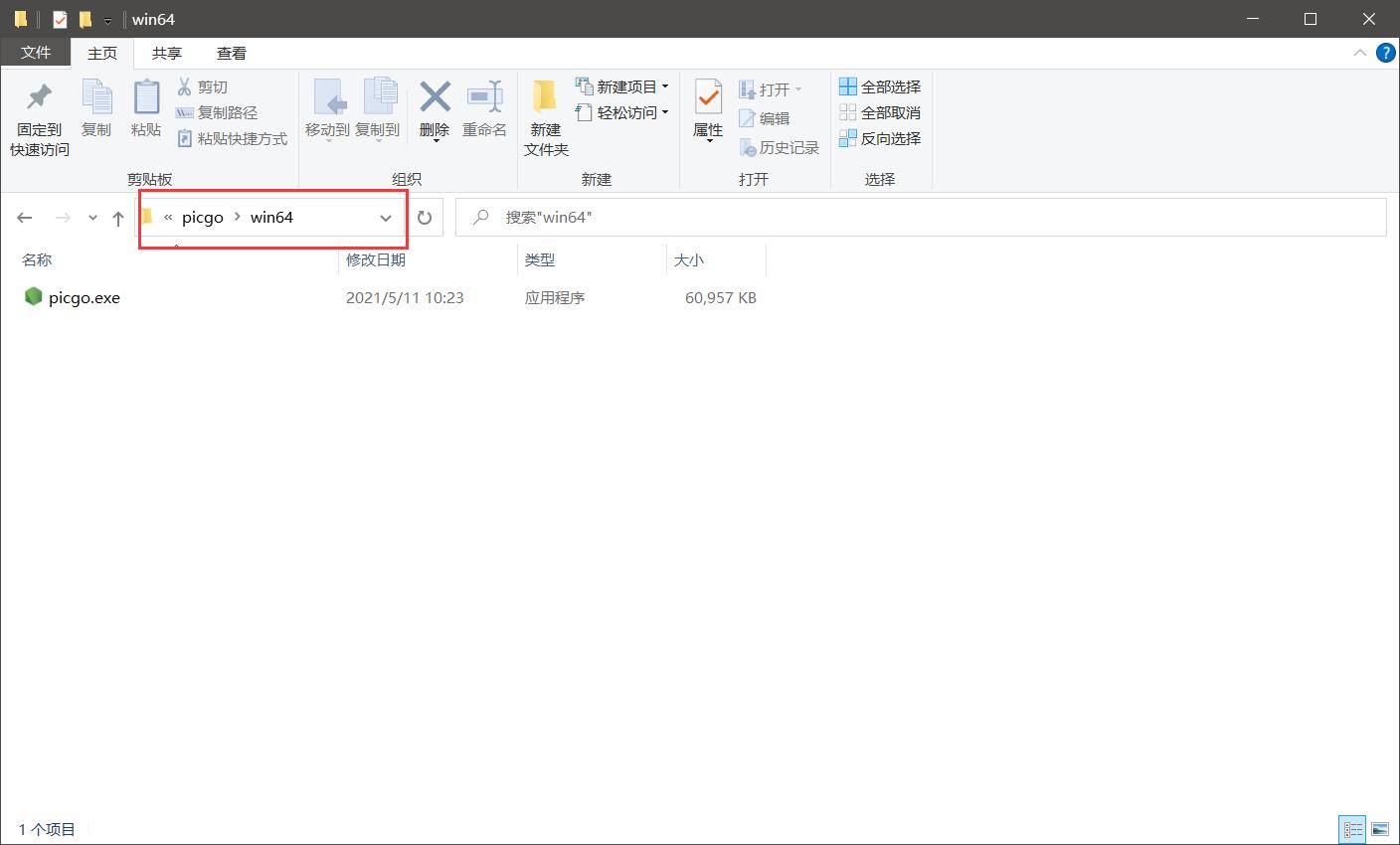Click the Copy icon in clipboard group
Screen dimensions: 1400x845
point(96,97)
